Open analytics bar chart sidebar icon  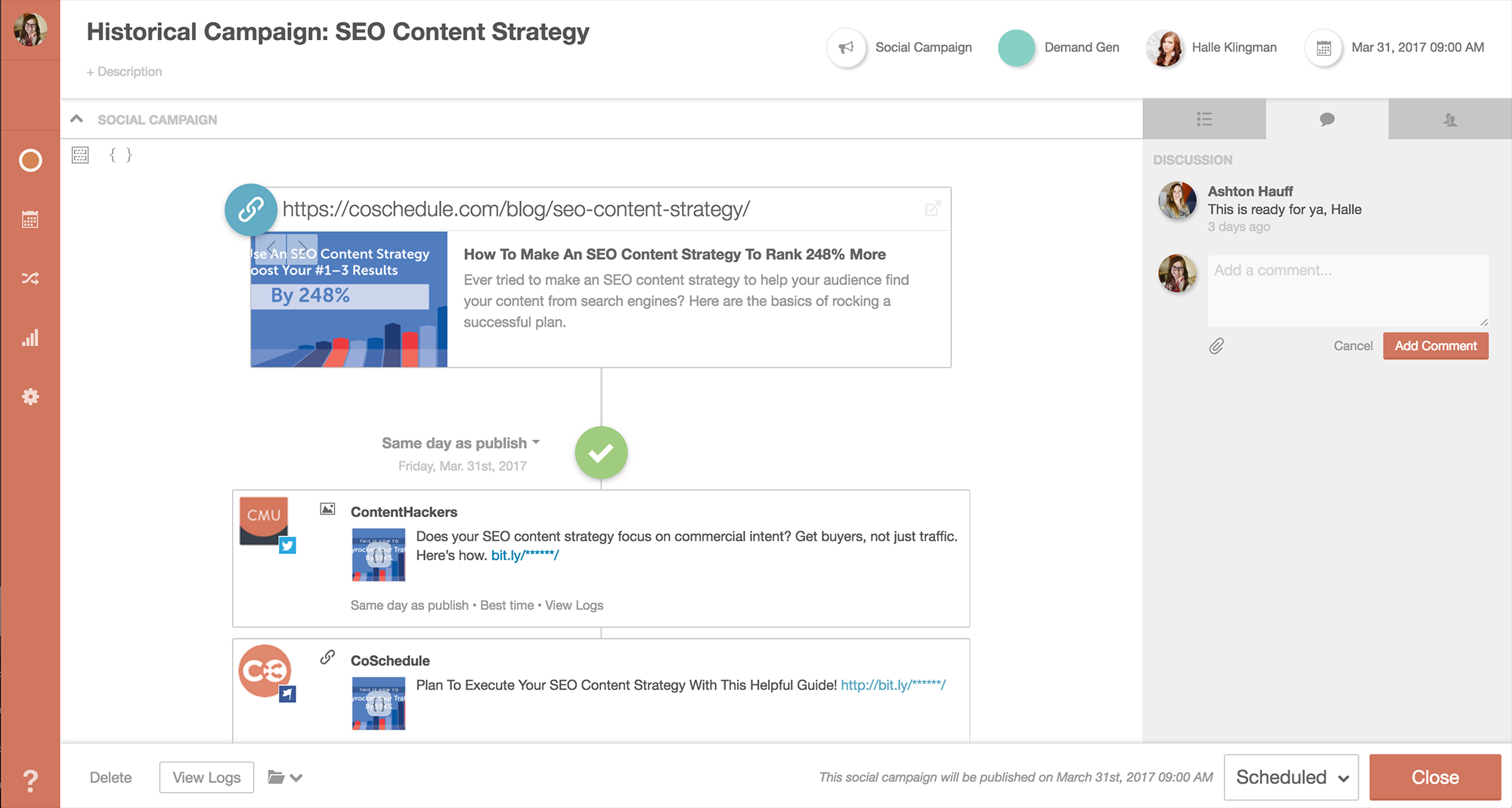tap(30, 338)
